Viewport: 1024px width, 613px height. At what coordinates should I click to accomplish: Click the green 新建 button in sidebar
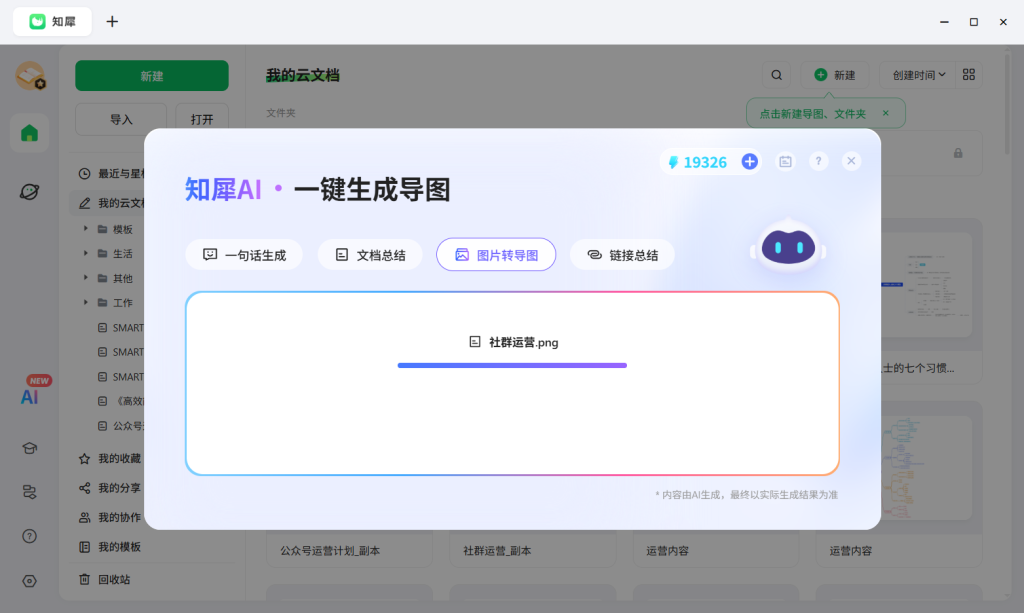pos(152,76)
